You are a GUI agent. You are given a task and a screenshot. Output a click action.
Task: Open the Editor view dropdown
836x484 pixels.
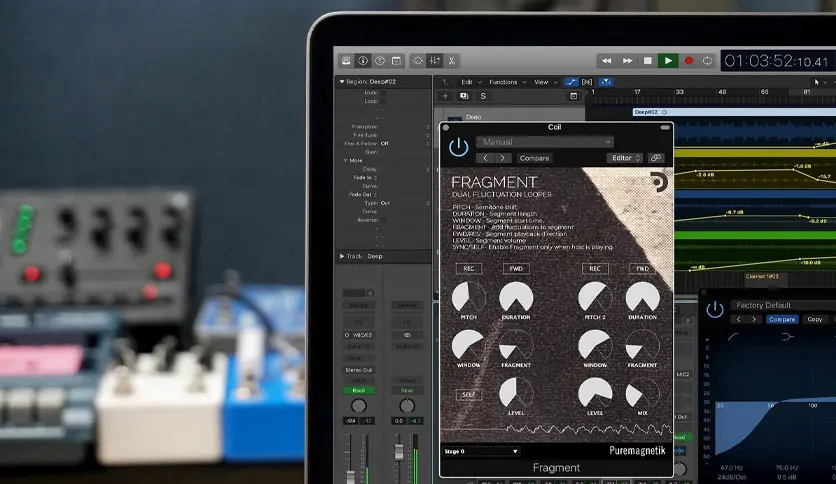click(x=625, y=158)
